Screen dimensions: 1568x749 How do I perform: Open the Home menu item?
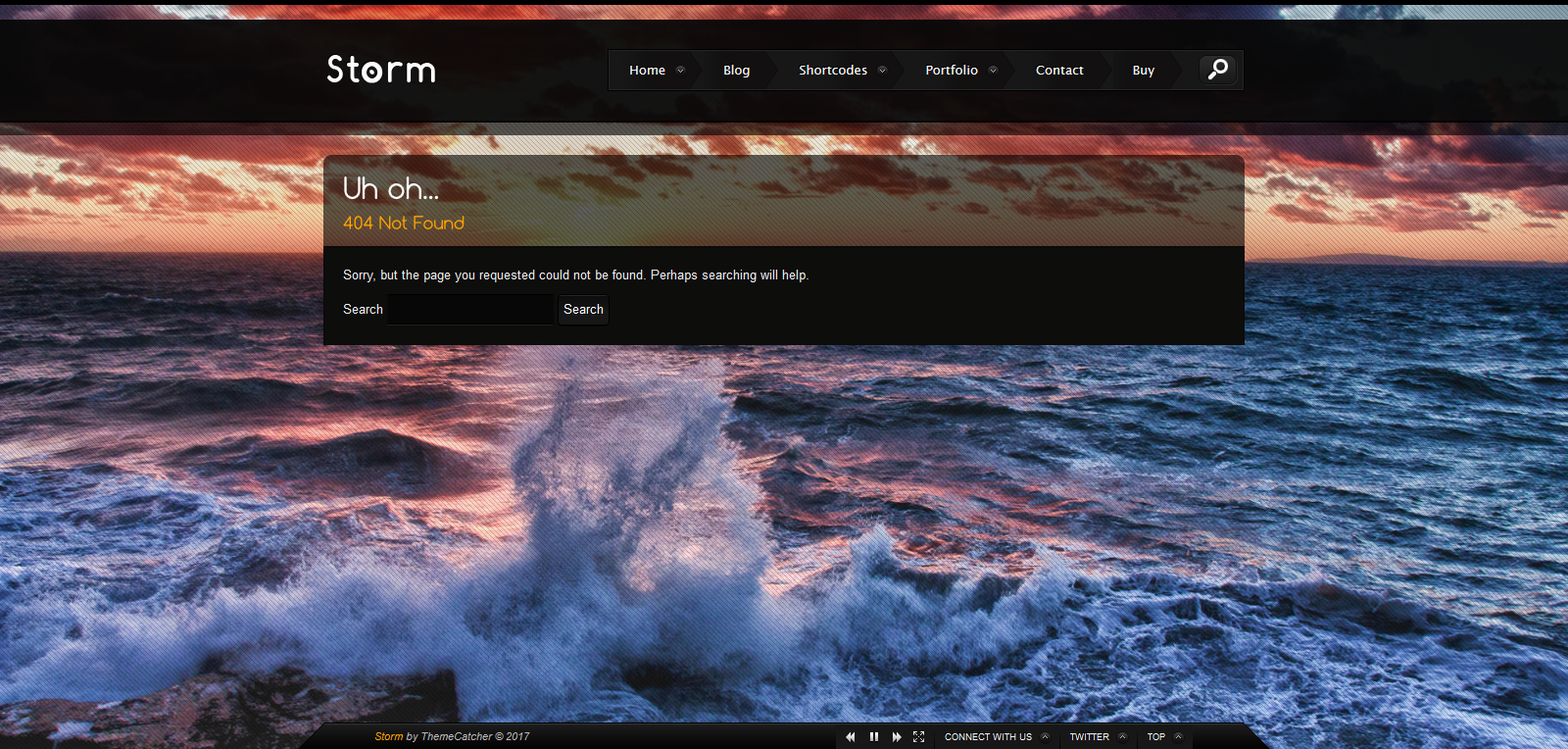647,70
